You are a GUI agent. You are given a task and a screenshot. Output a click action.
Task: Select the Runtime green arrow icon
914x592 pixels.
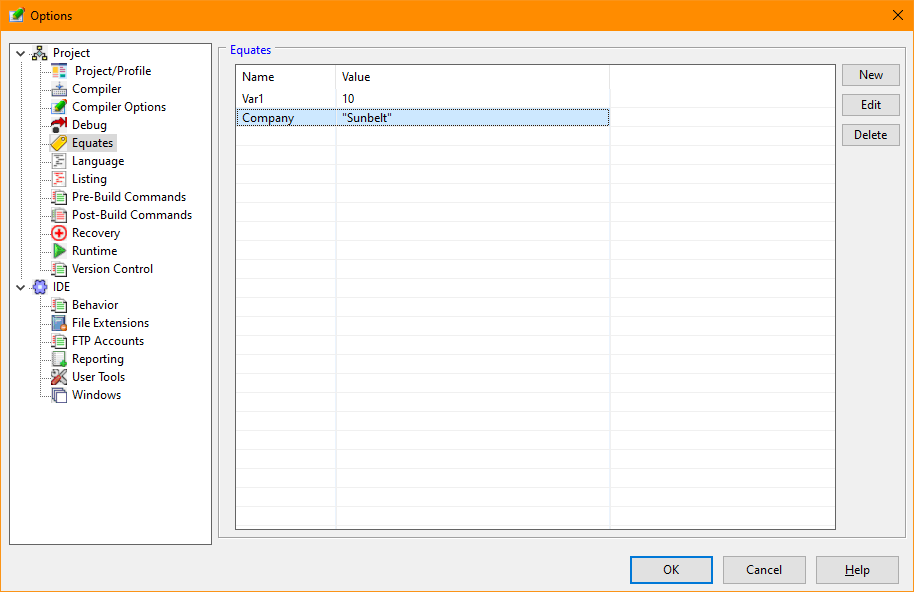point(59,251)
